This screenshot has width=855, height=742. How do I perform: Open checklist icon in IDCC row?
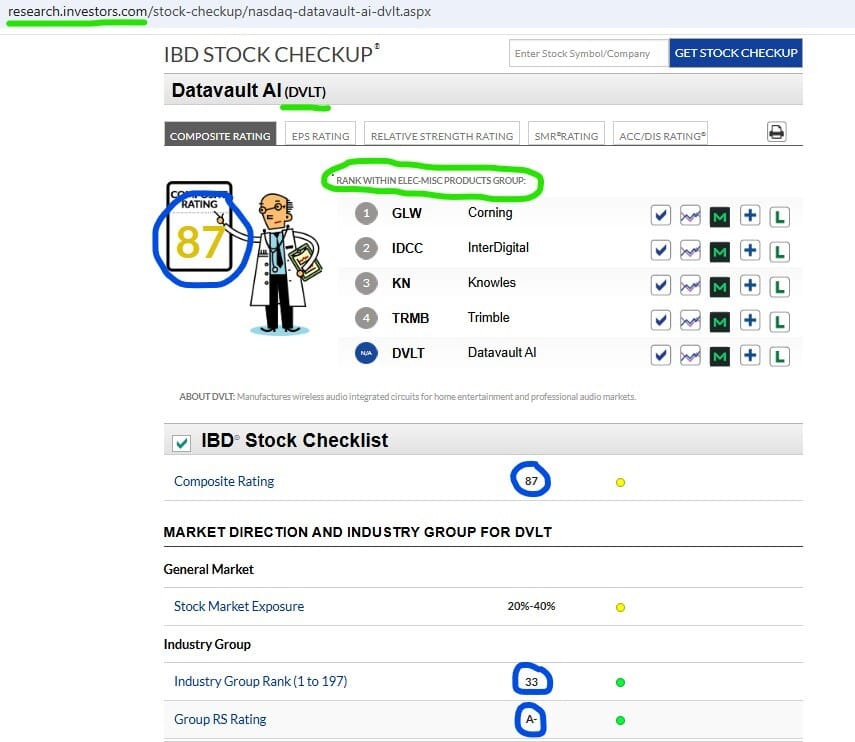click(660, 251)
